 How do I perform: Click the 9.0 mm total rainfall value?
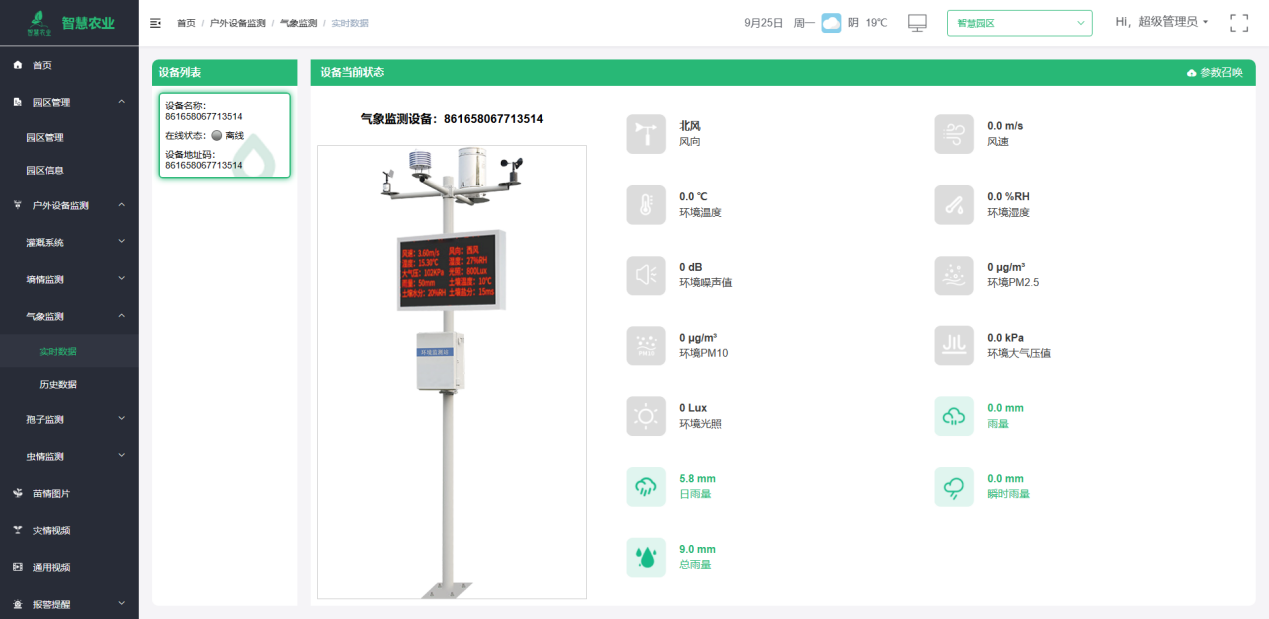tap(697, 549)
